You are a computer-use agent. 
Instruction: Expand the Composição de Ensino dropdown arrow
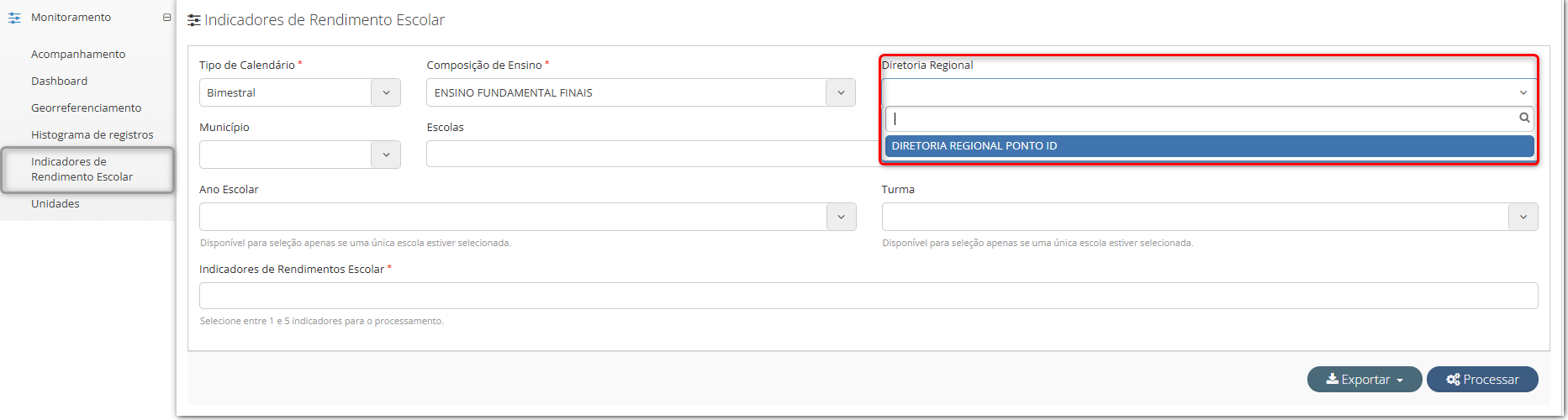[841, 92]
